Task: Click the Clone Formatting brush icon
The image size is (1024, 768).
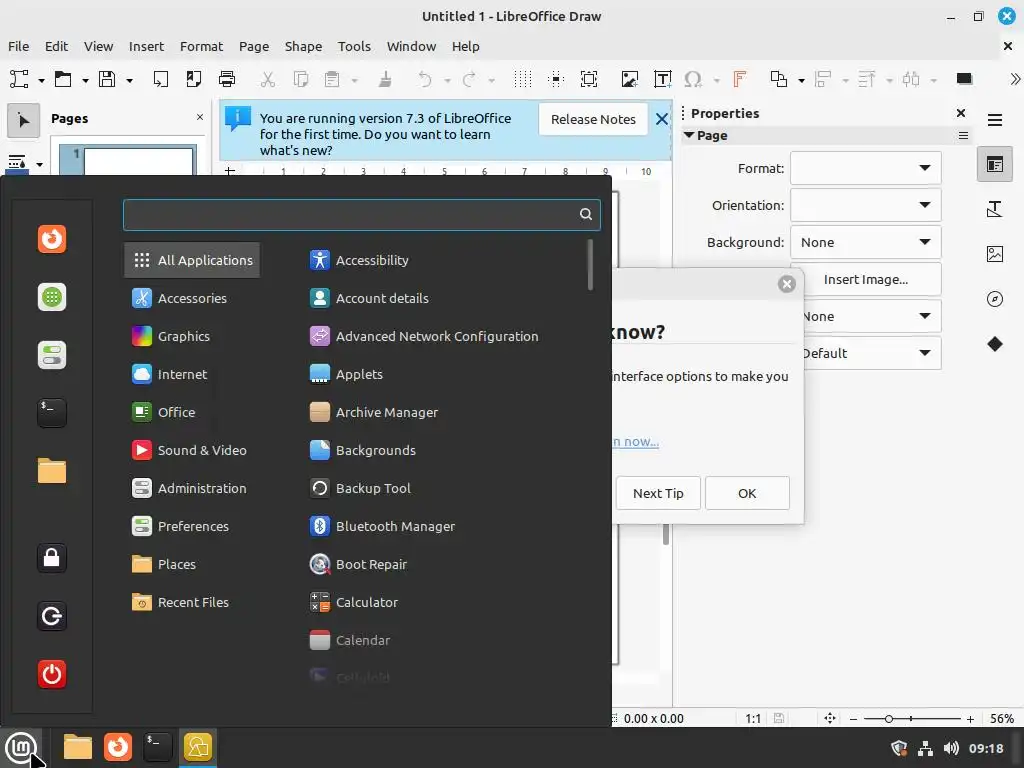Action: point(385,79)
